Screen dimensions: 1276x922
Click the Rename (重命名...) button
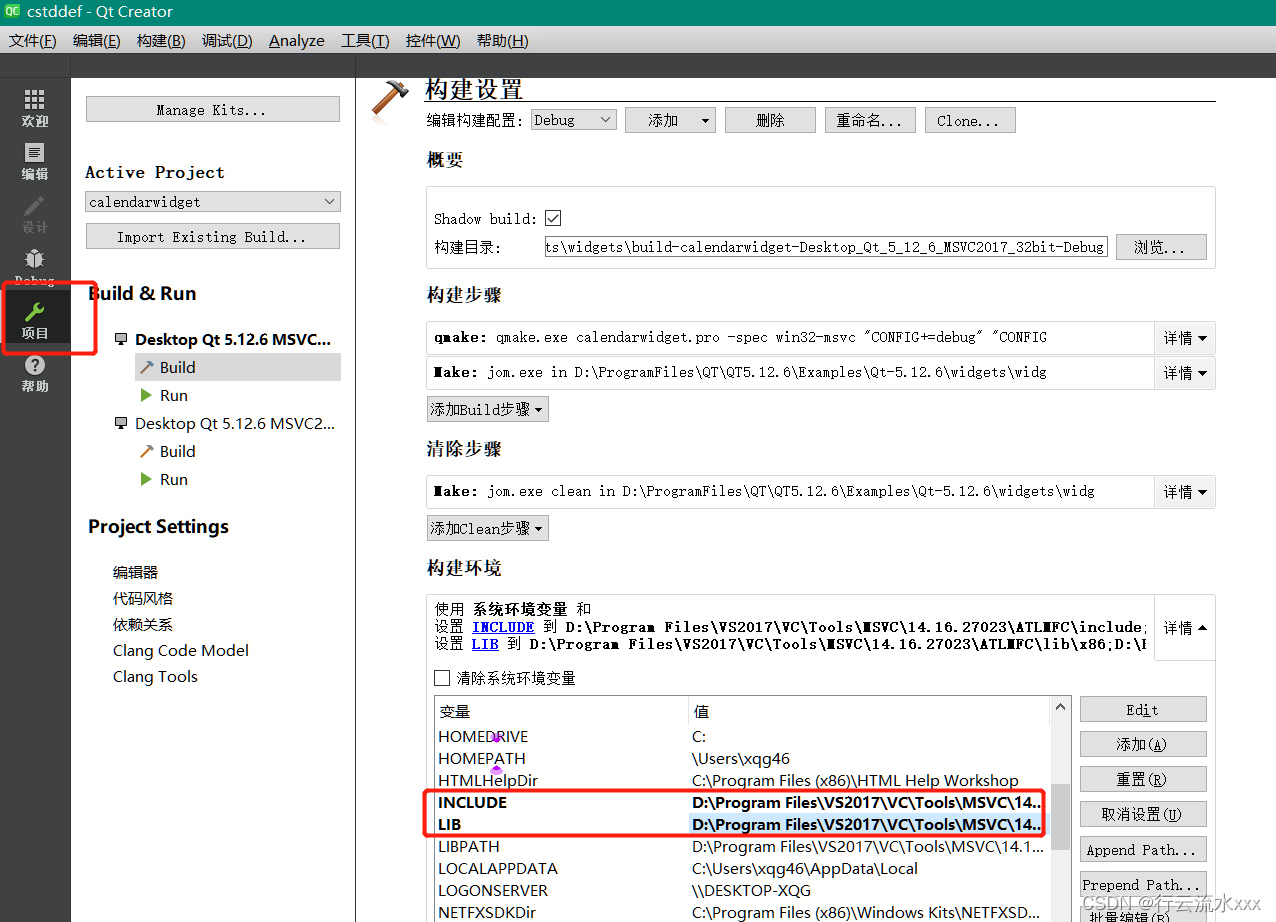click(x=870, y=120)
